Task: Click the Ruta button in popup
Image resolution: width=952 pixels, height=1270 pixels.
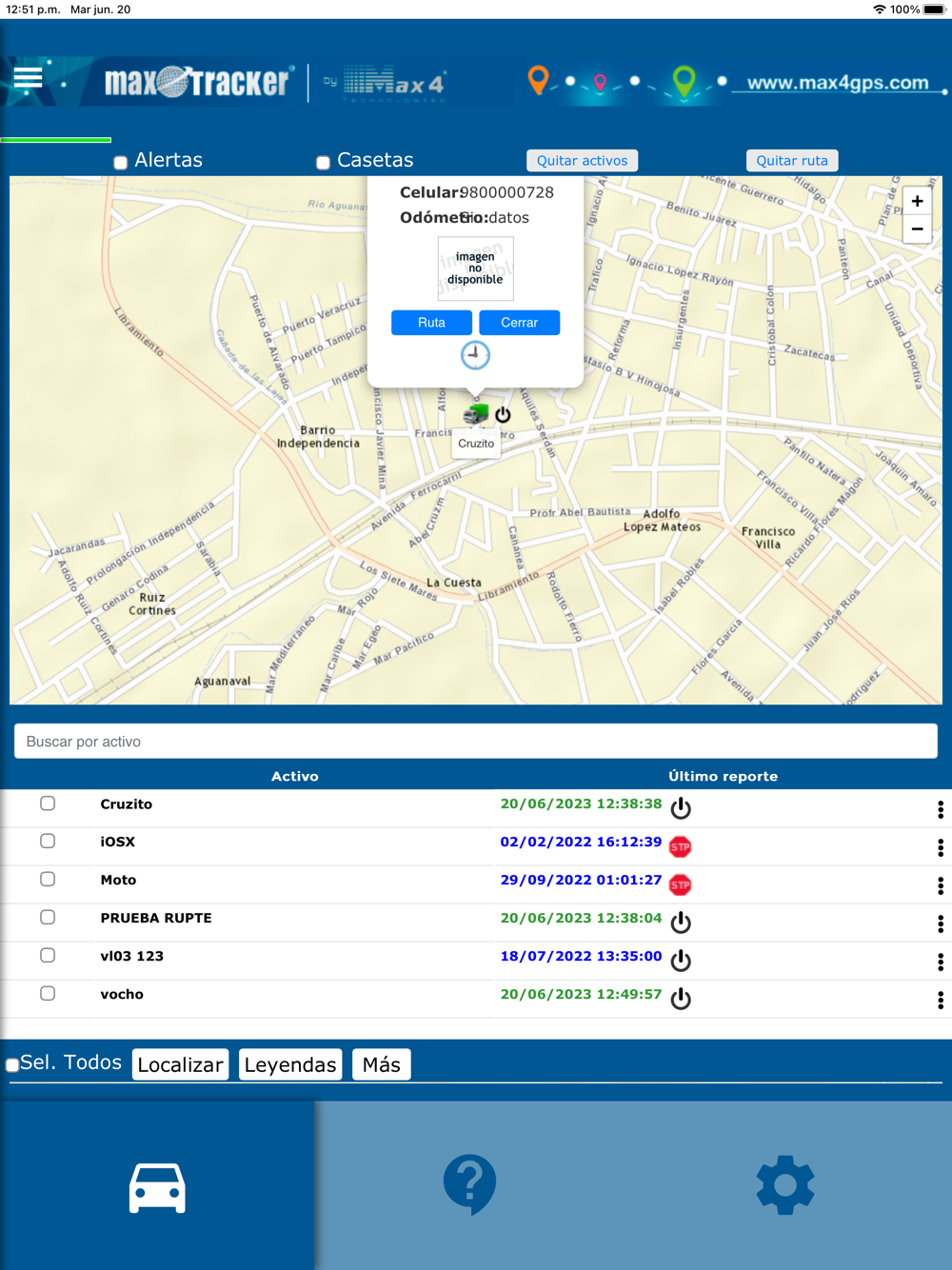Action: coord(431,323)
